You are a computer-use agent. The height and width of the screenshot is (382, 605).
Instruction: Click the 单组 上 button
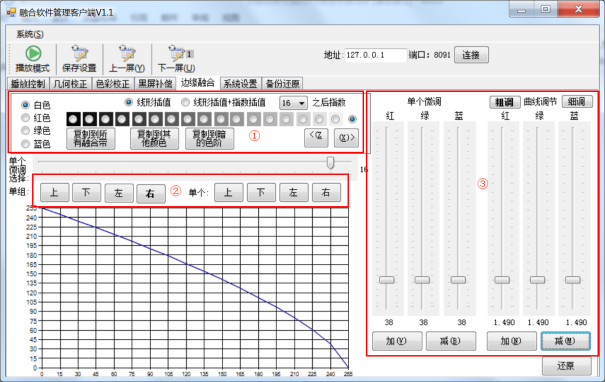[54, 193]
